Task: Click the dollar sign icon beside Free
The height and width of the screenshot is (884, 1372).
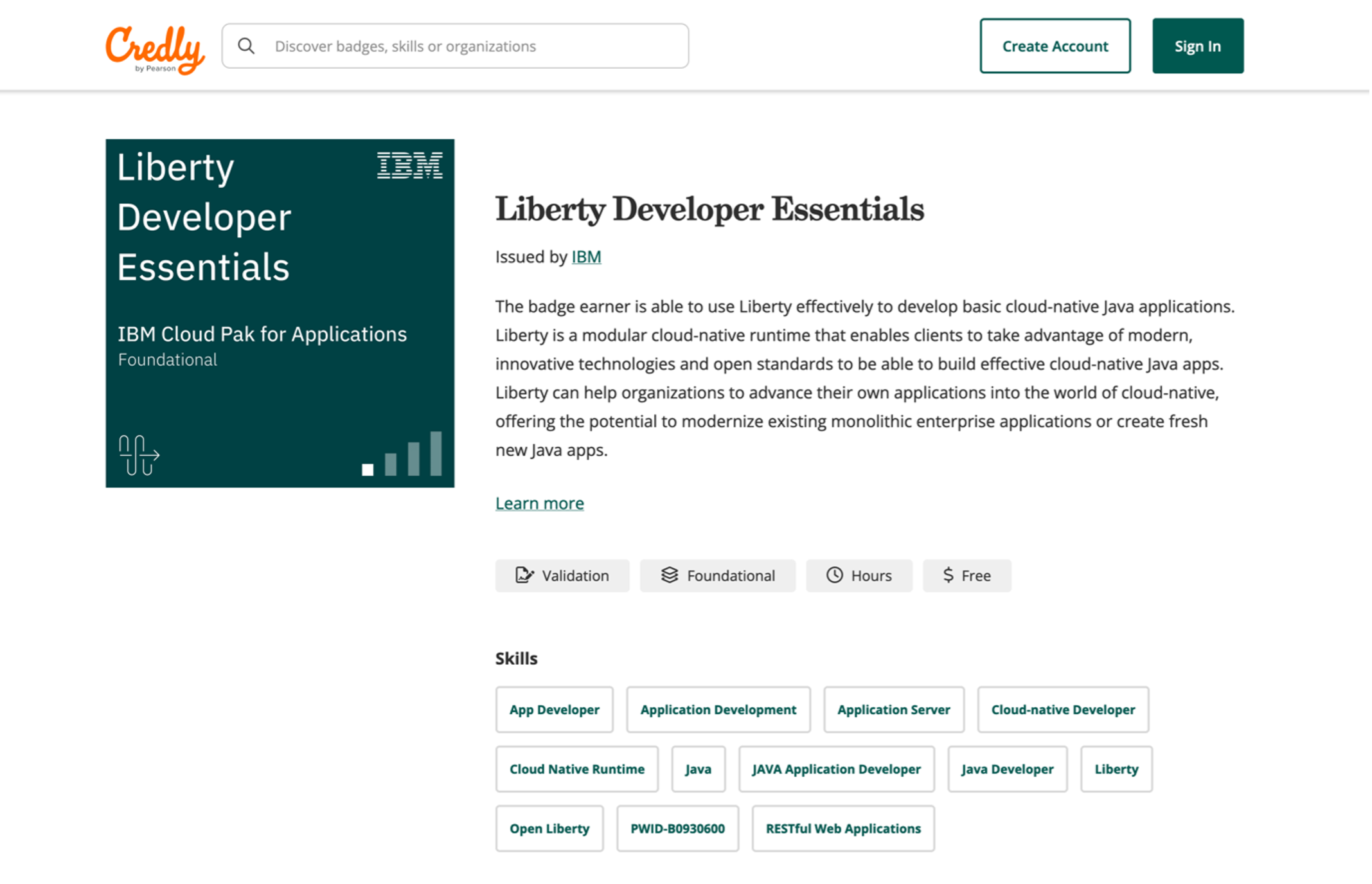Action: pyautogui.click(x=948, y=575)
